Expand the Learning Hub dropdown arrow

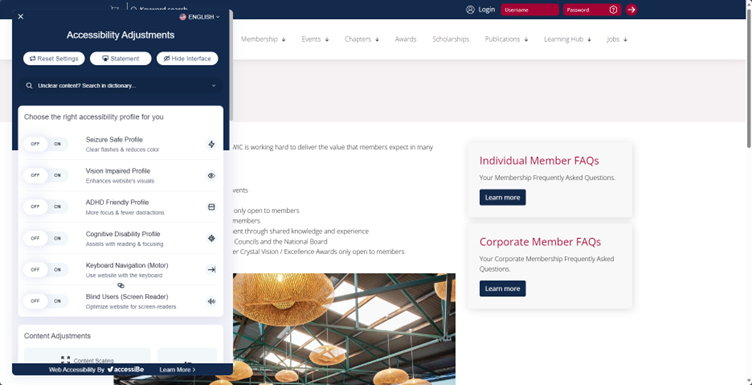coord(589,40)
